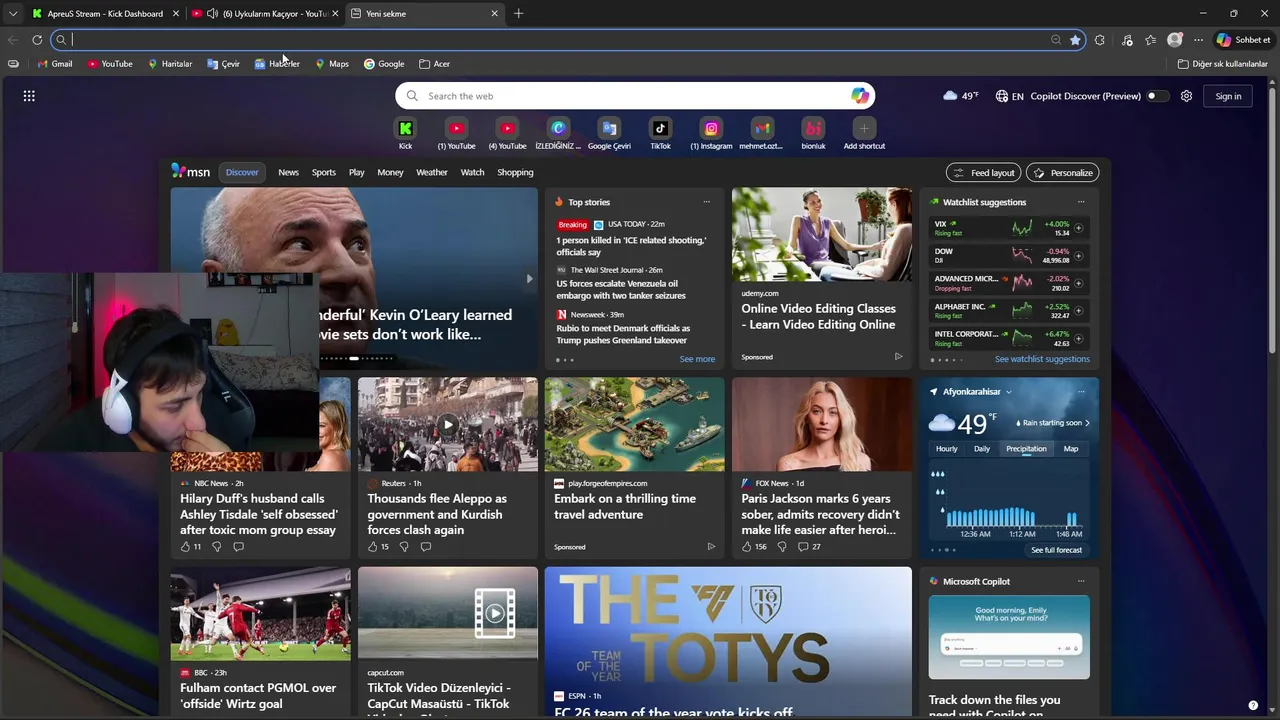
Task: Open the help question mark icon
Action: tap(1253, 705)
